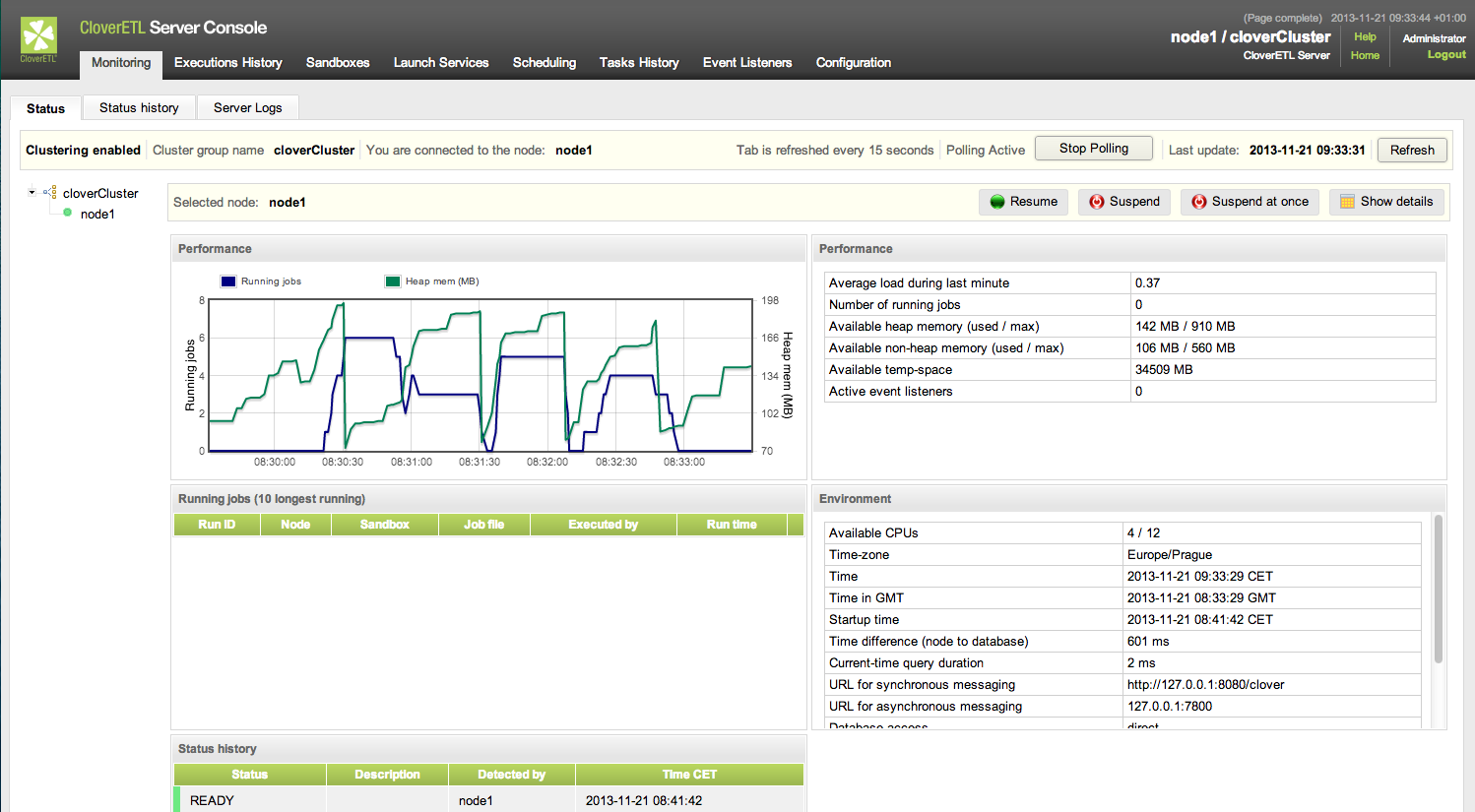Viewport: 1475px width, 812px height.
Task: Click the Available CPUs row label
Action: [873, 532]
